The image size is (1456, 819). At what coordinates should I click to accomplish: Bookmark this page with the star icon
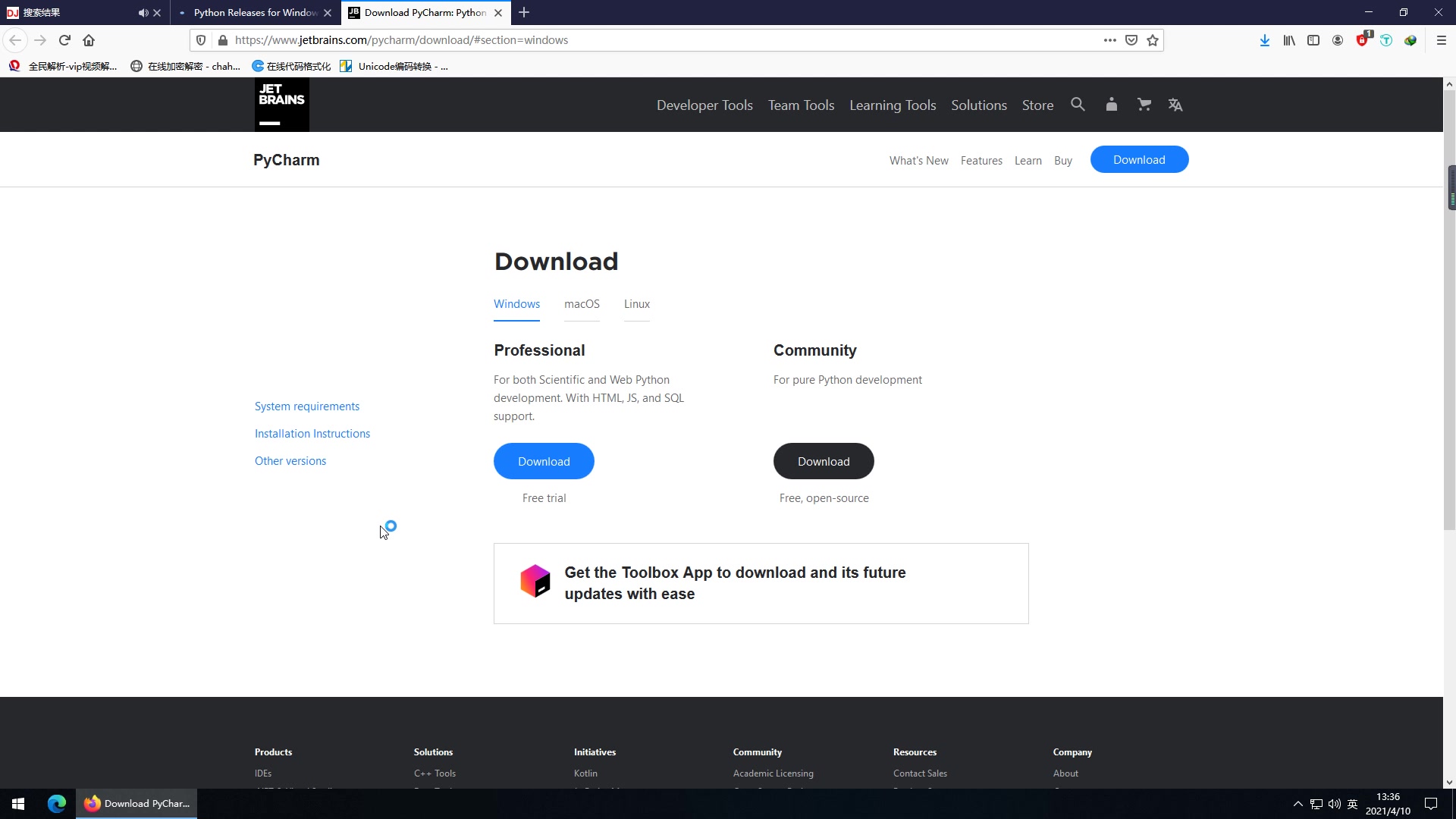tap(1153, 40)
